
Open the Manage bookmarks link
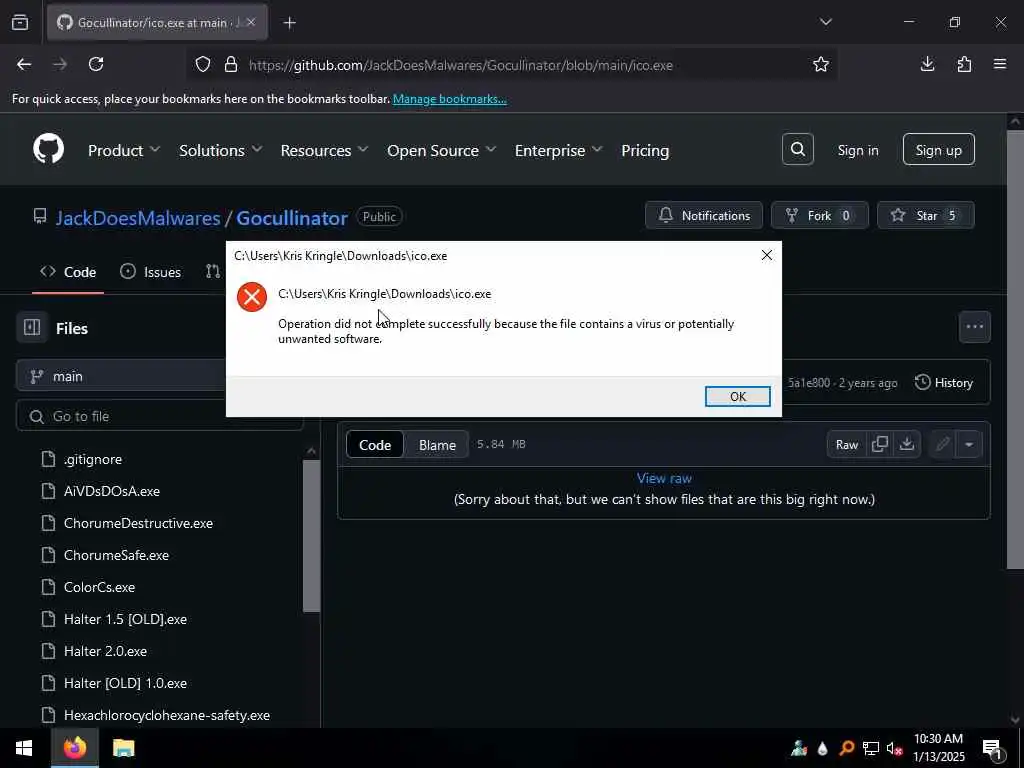click(449, 99)
